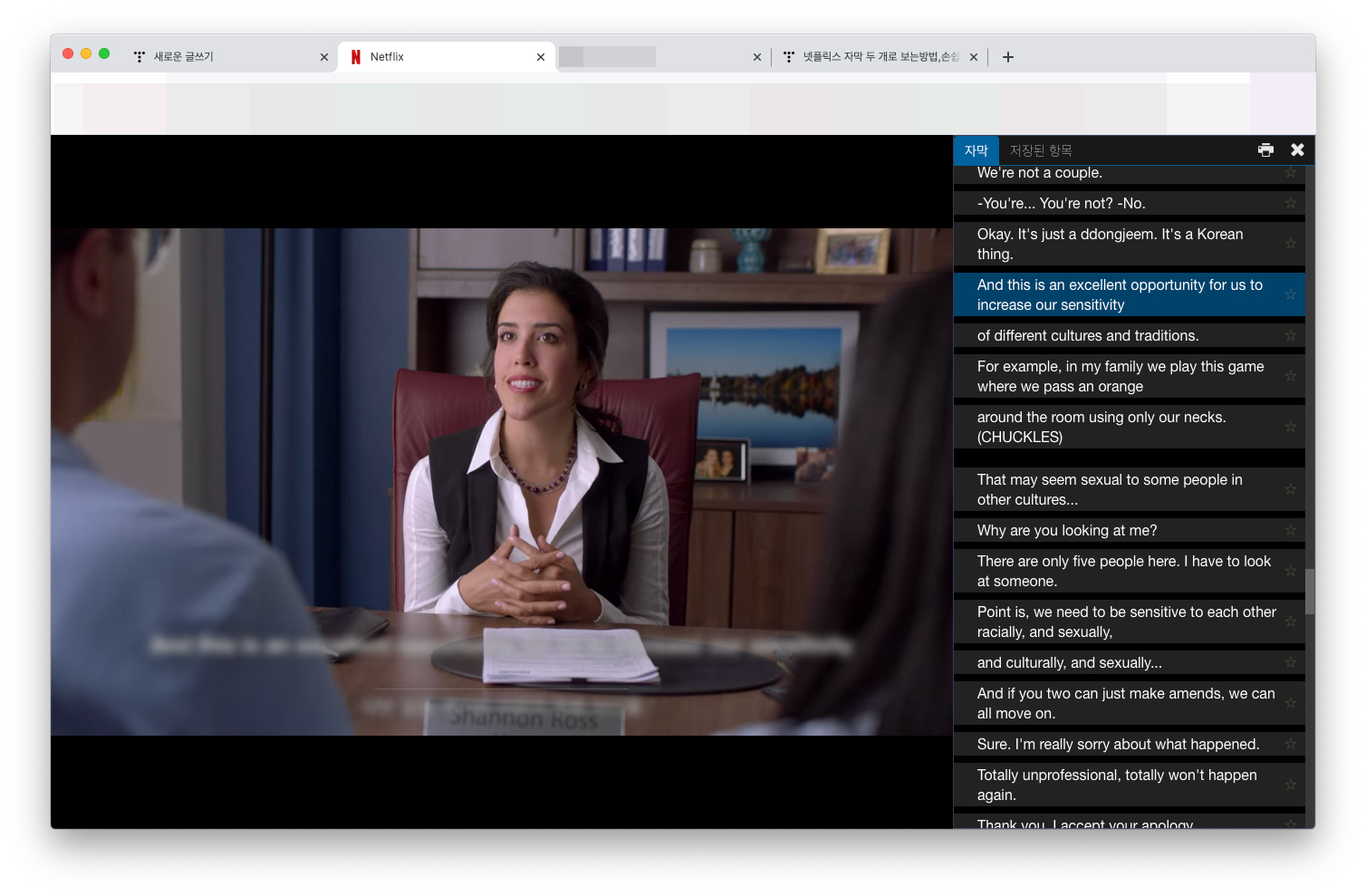Star the "and culturally, and sexually..." line
This screenshot has width=1366, height=896.
coord(1291,662)
